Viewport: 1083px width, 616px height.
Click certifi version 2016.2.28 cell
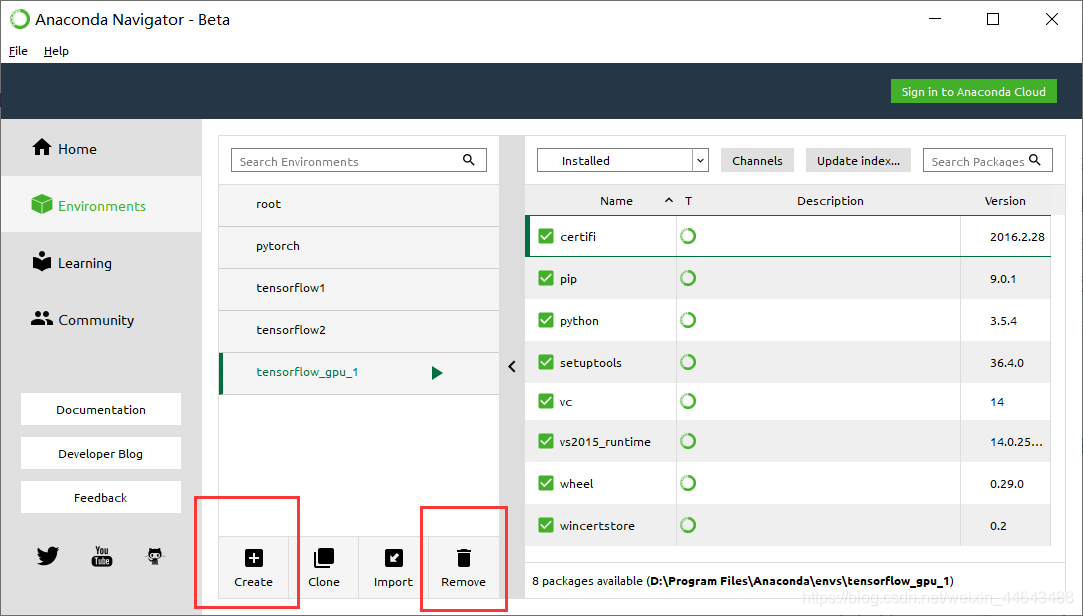1005,236
